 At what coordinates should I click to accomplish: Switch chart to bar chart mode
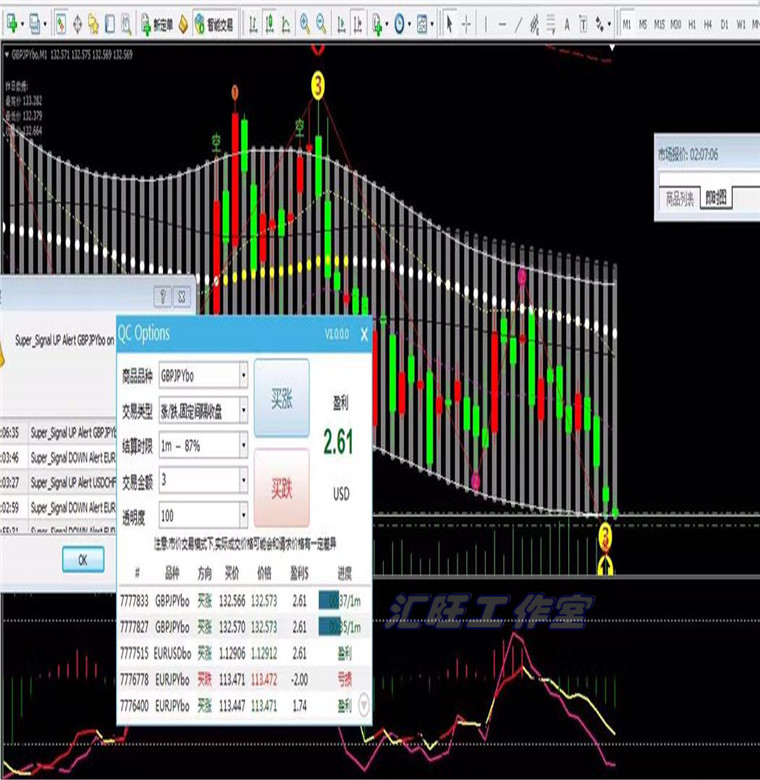tap(253, 23)
